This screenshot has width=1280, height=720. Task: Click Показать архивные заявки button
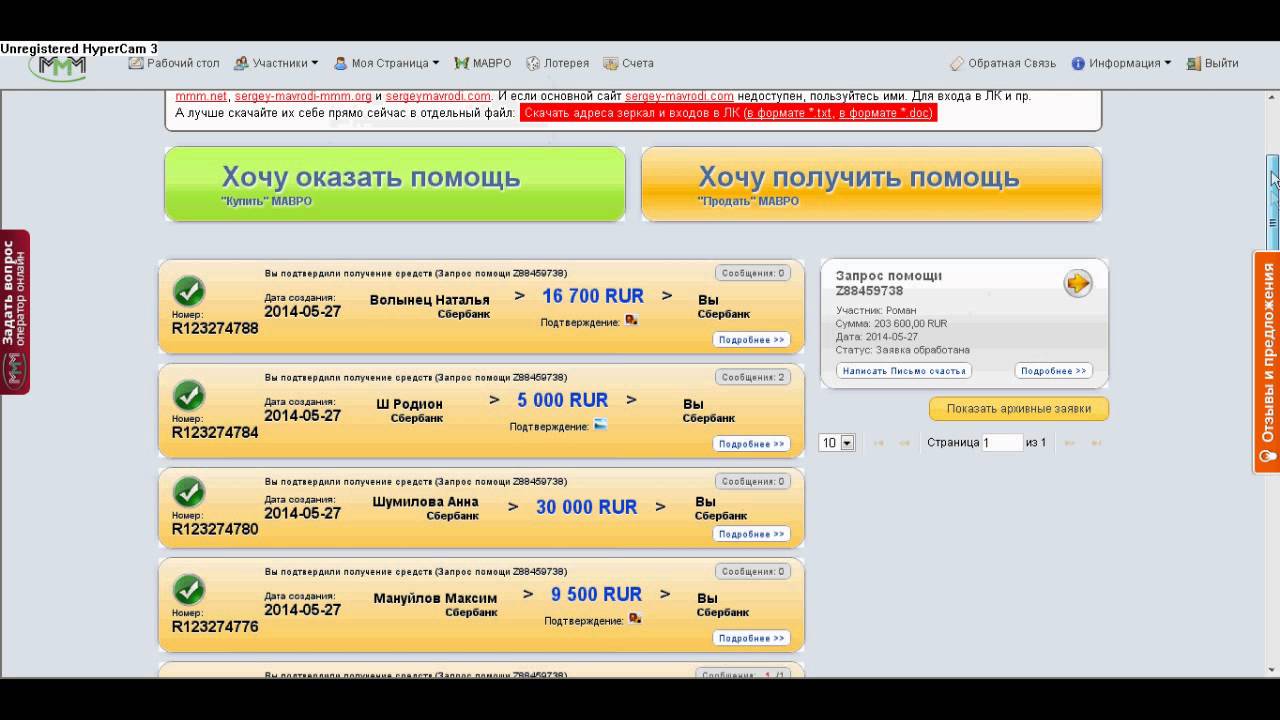(1019, 408)
